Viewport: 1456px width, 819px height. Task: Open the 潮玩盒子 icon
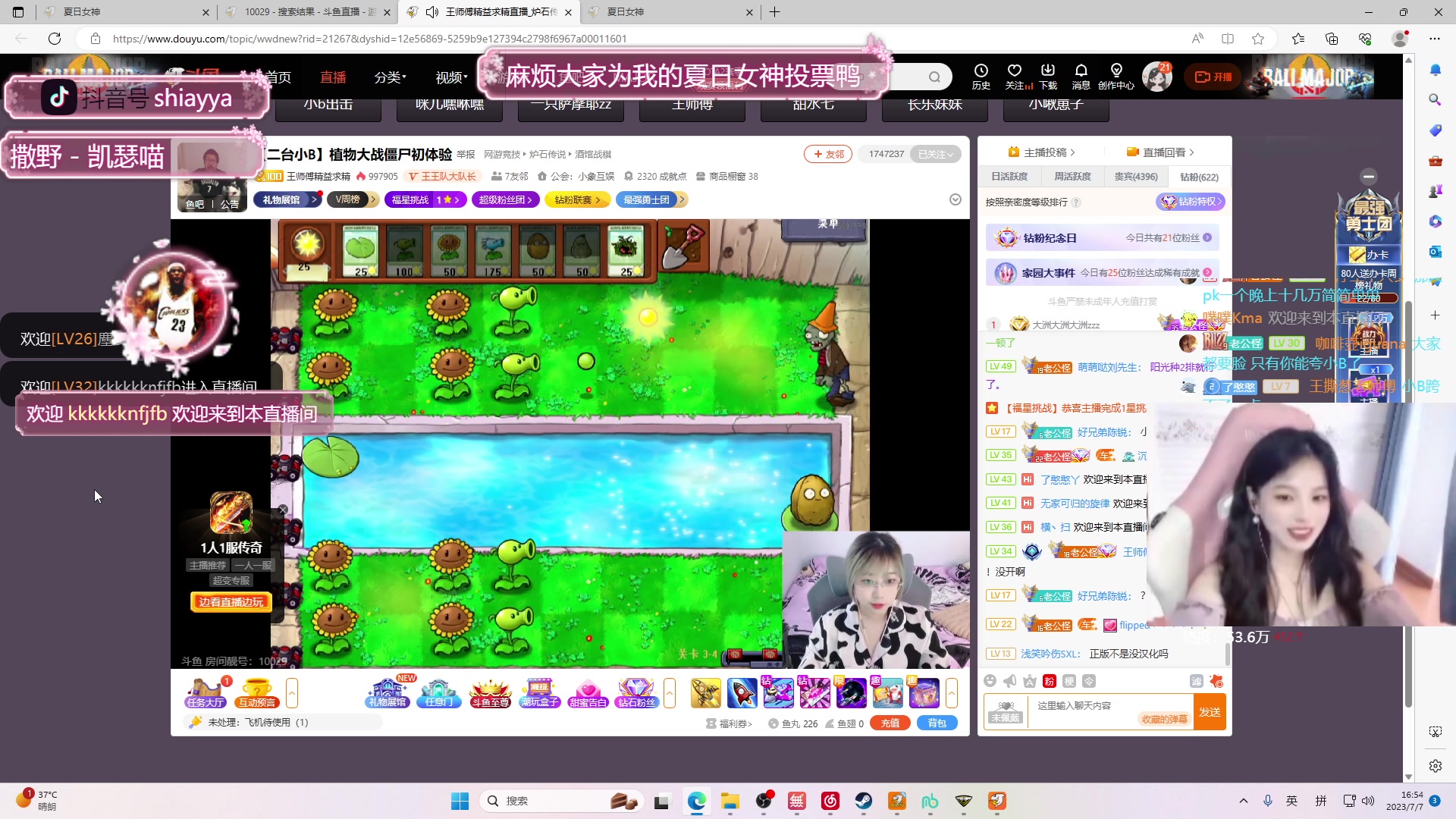[539, 693]
